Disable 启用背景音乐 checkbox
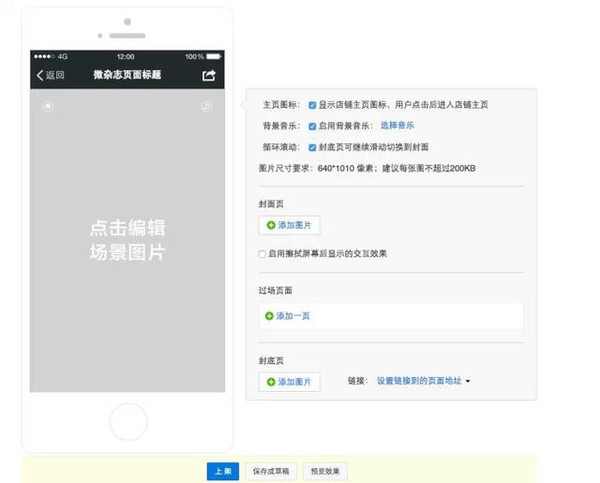The image size is (600, 483). [x=312, y=126]
